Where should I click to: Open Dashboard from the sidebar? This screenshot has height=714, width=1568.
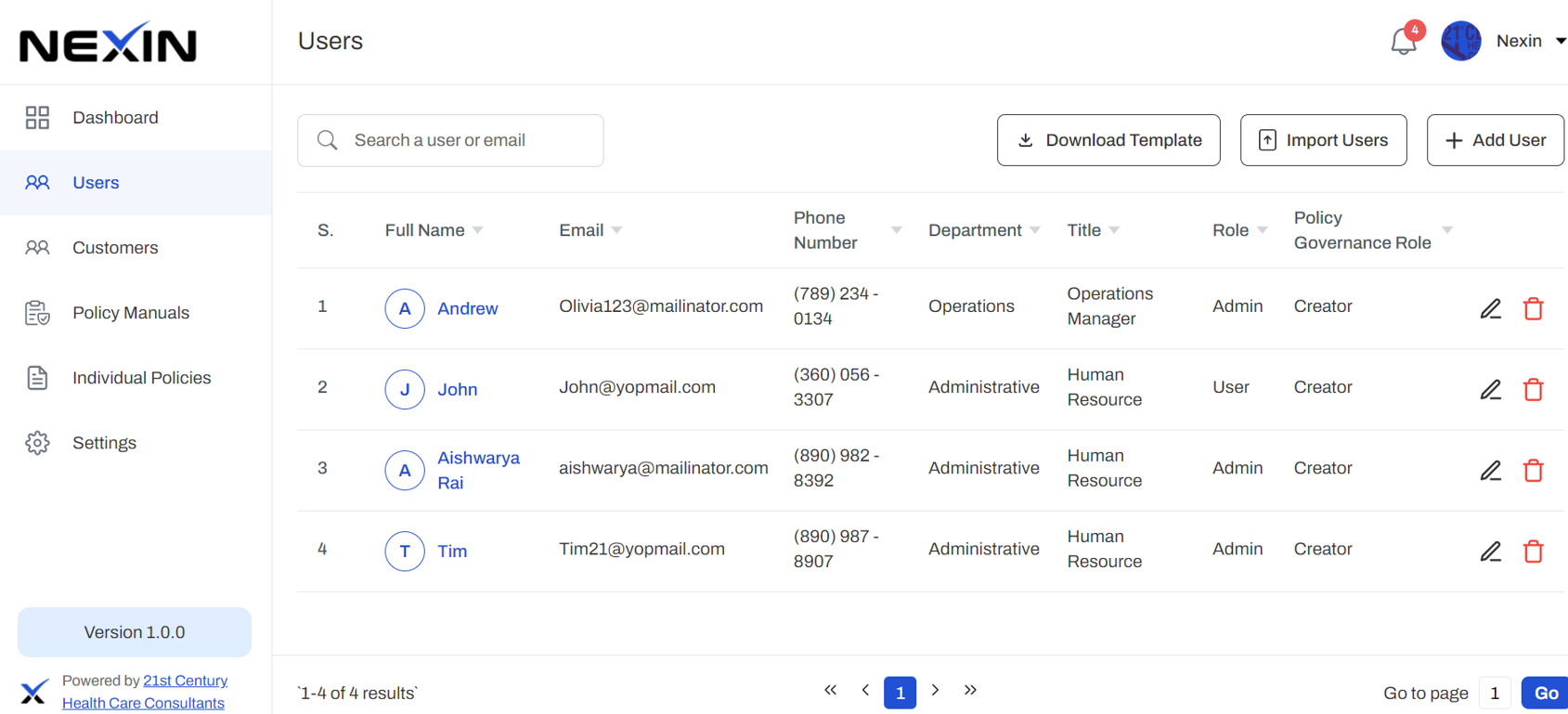click(115, 118)
